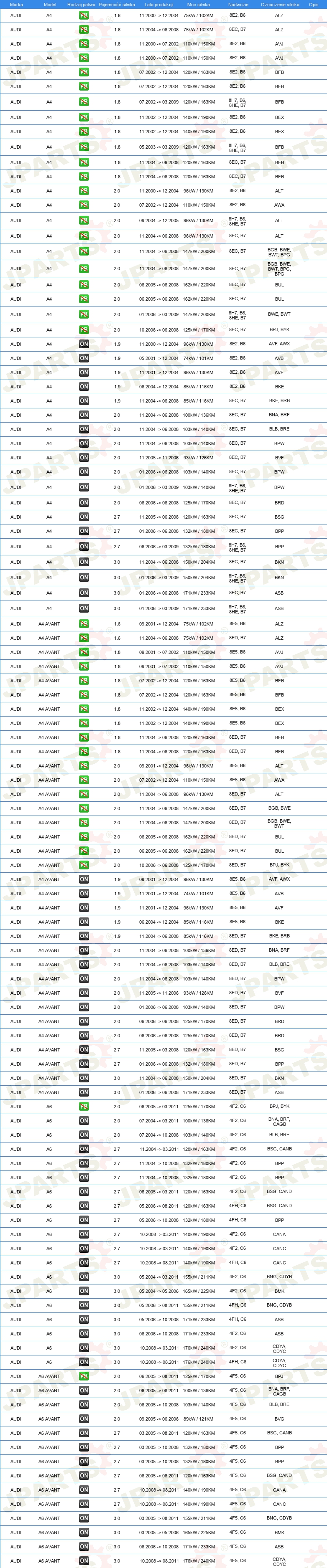The width and height of the screenshot is (327, 1568).
Task: Click the Lata produkcji header
Action: point(158,4)
